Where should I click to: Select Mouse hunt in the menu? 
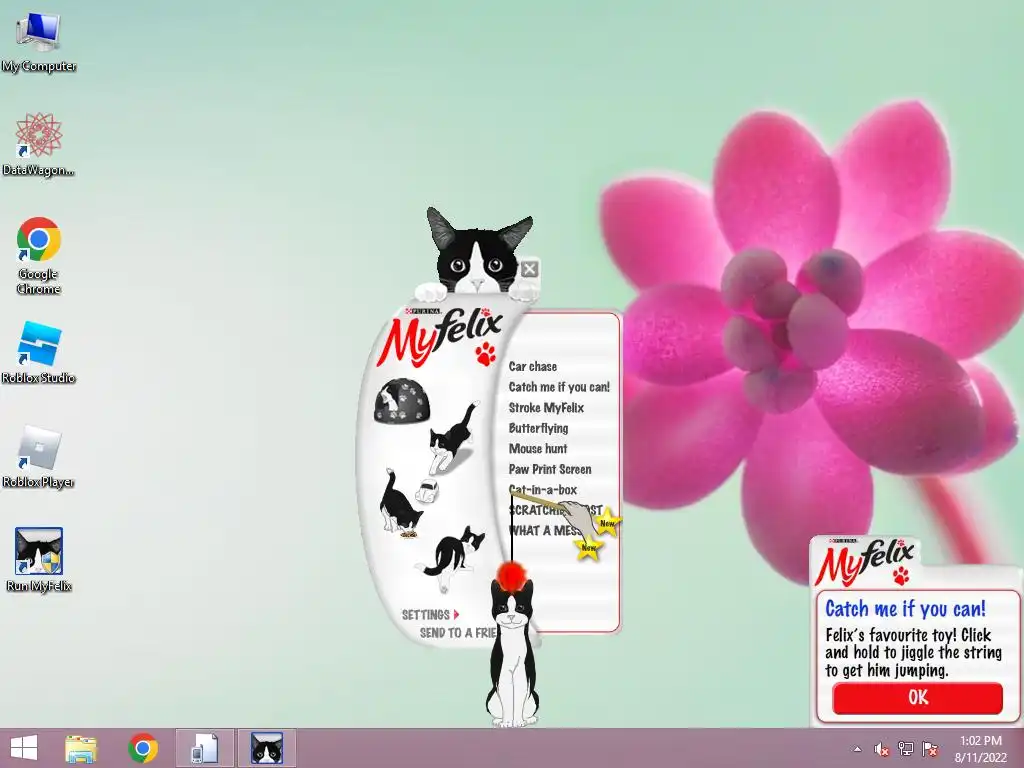coord(537,449)
